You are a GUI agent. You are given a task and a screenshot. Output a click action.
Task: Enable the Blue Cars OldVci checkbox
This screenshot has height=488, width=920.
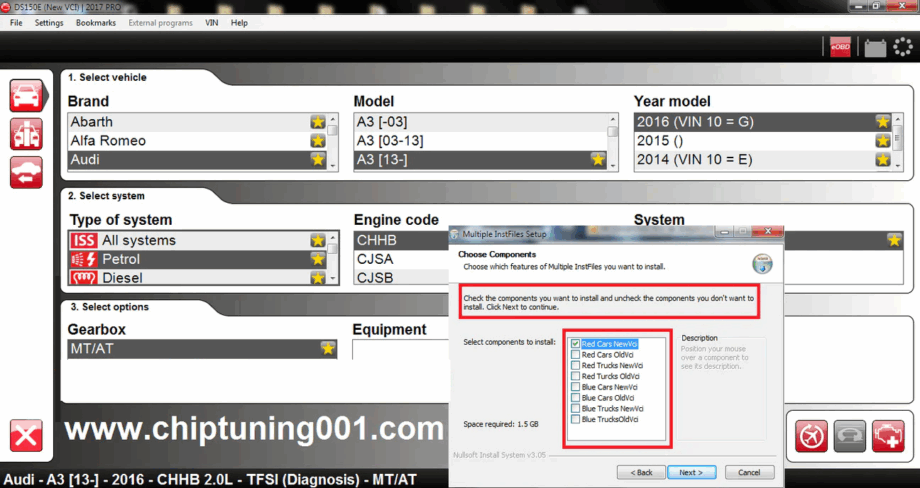point(575,398)
